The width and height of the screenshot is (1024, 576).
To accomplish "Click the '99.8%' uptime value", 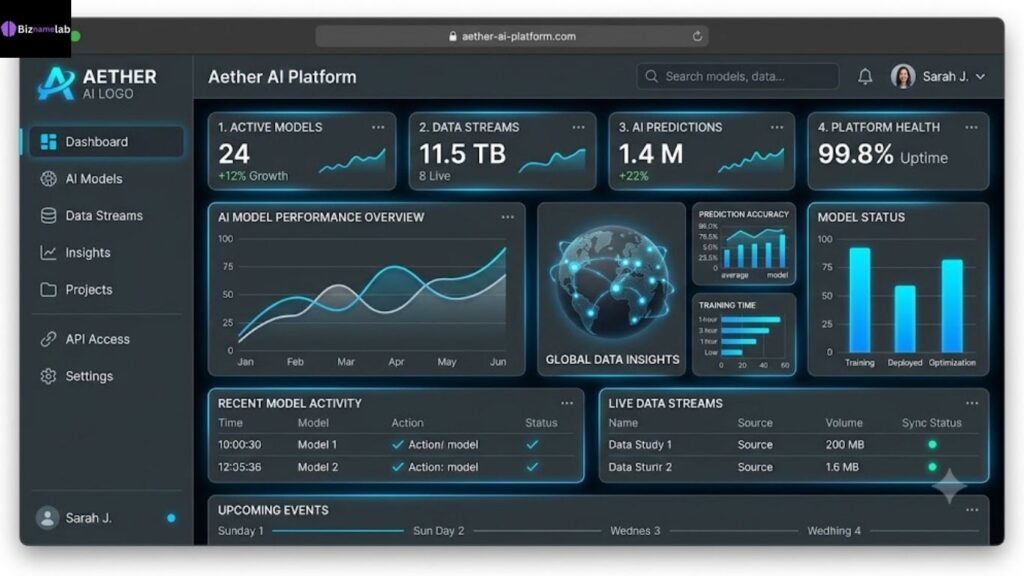I will tap(856, 154).
